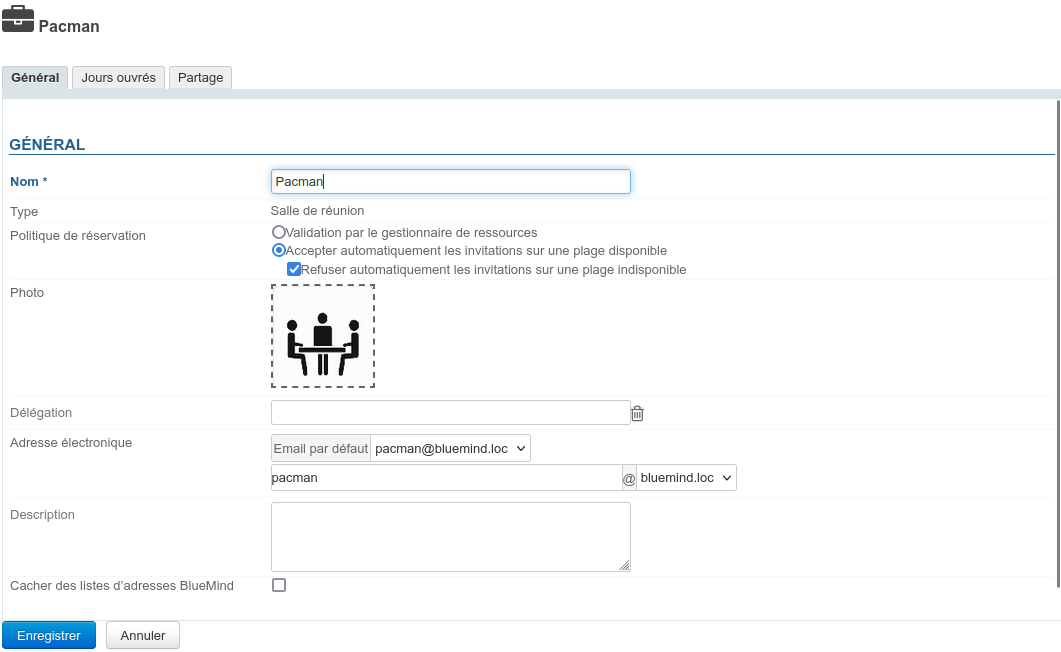Click the briefcase icon beside the Pacman title
Image resolution: width=1061 pixels, height=652 pixels.
[x=18, y=20]
